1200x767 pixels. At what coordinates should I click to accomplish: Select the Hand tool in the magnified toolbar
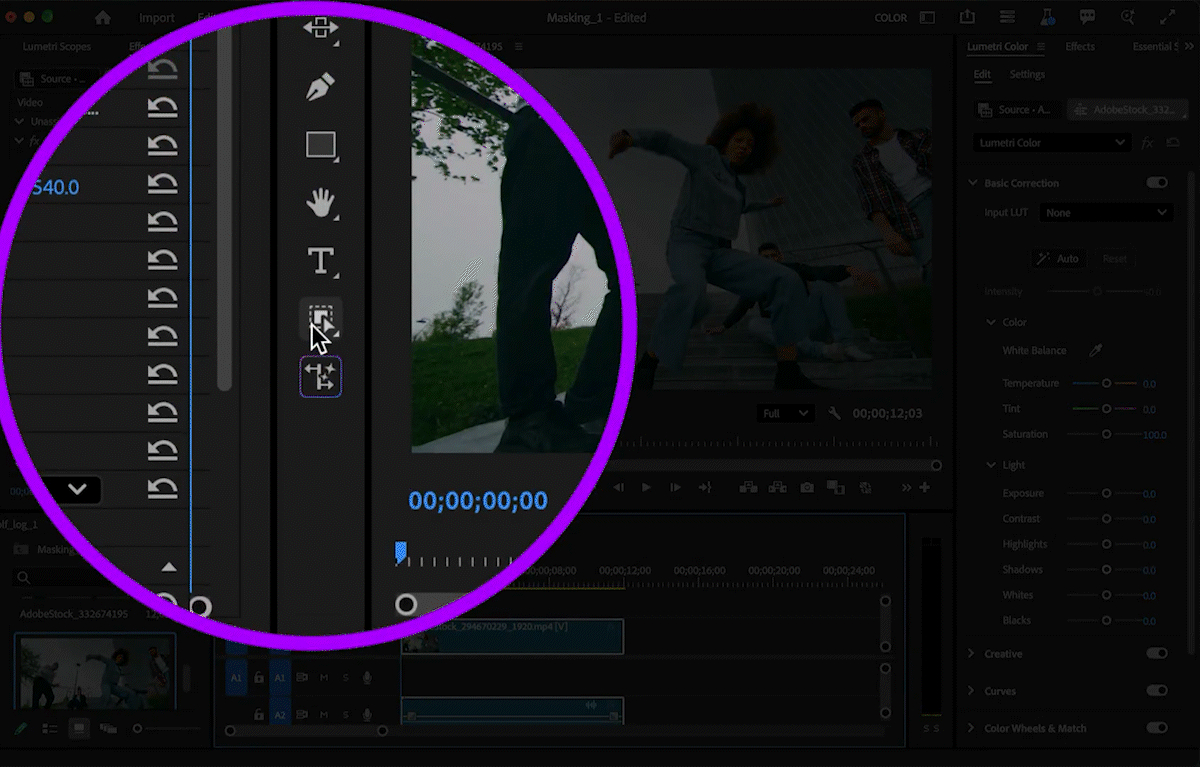coord(320,204)
